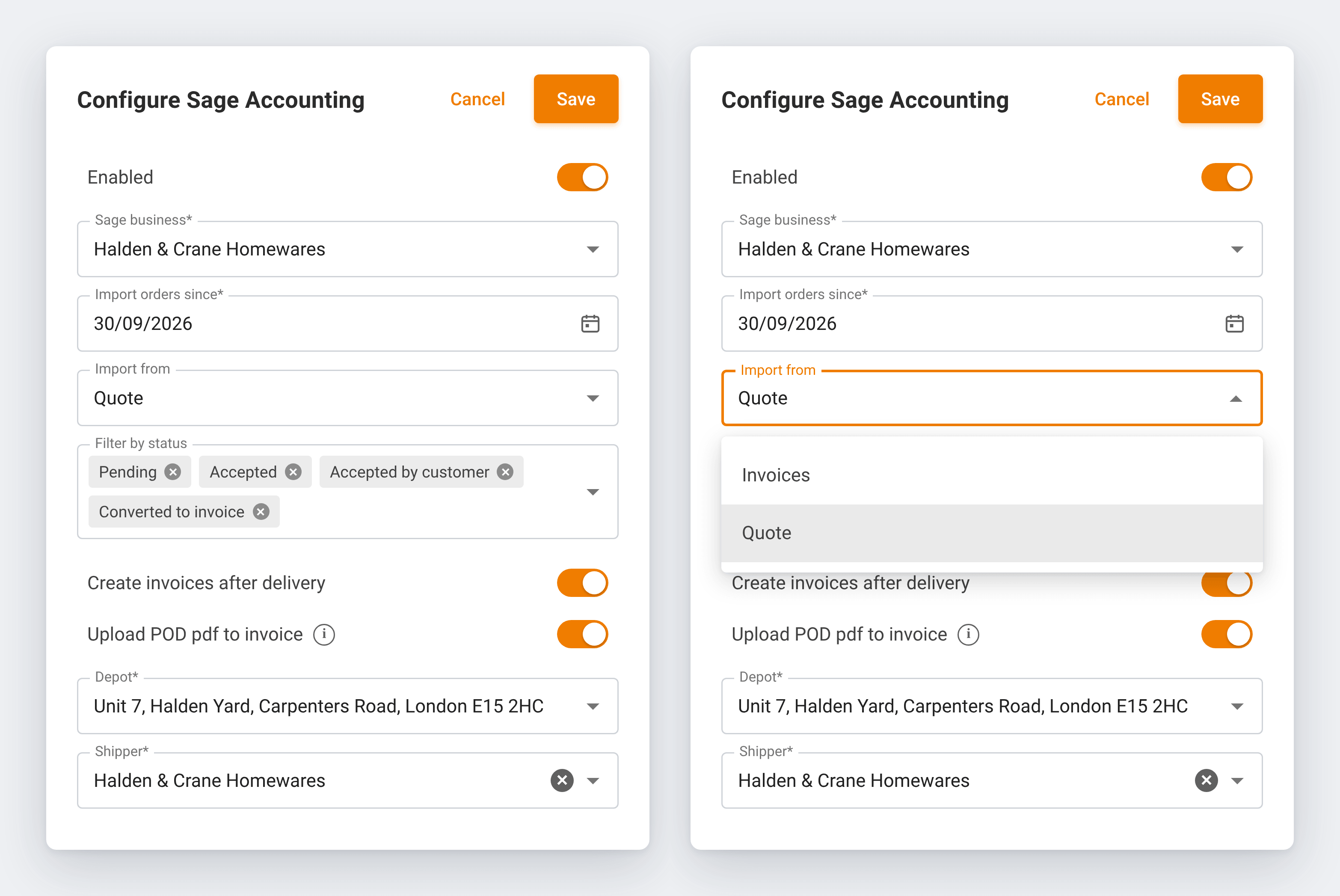Clear Shipper selection in right panel
Image resolution: width=1340 pixels, height=896 pixels.
(x=1207, y=780)
